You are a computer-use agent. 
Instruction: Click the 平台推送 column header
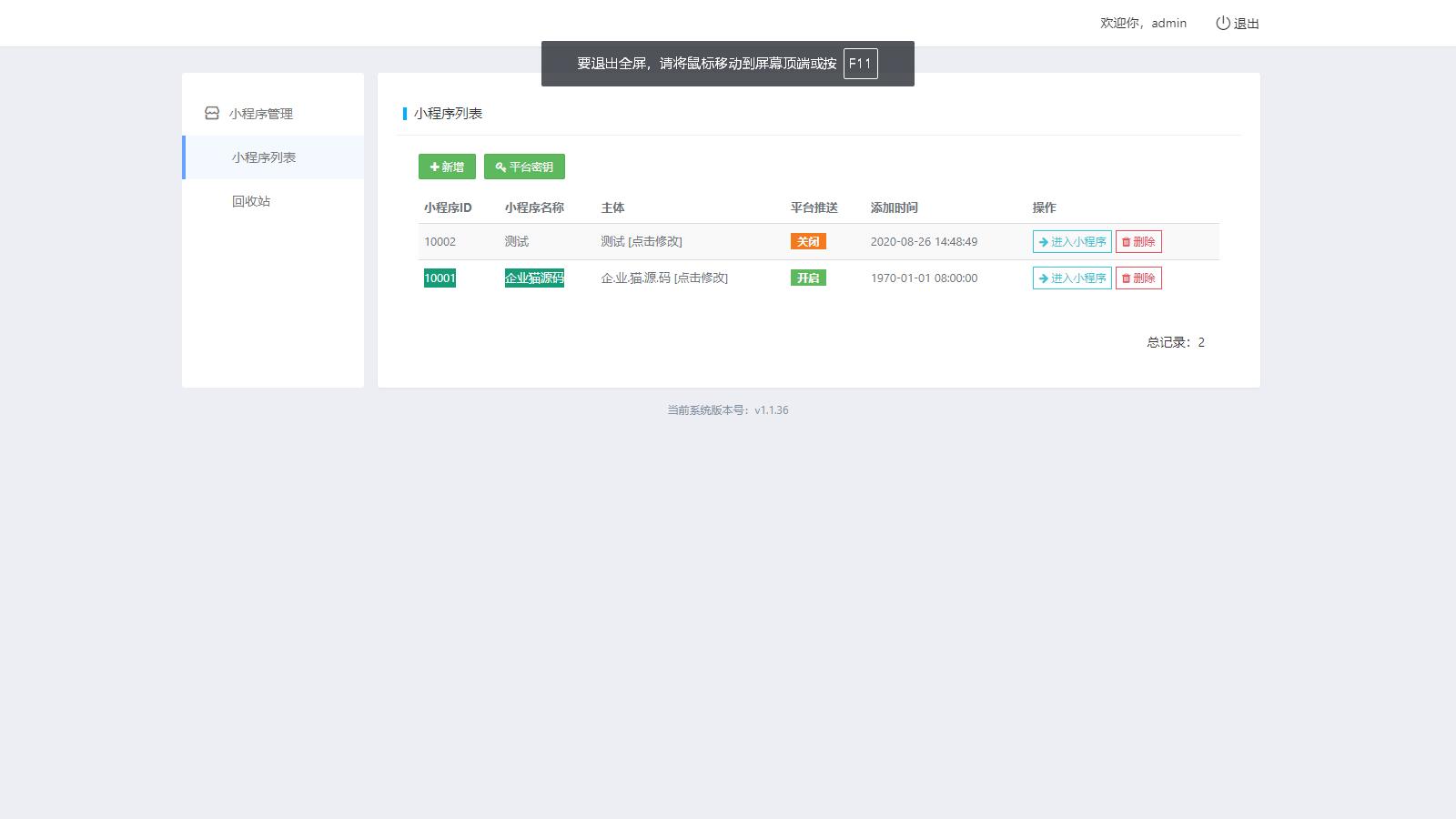click(x=814, y=207)
